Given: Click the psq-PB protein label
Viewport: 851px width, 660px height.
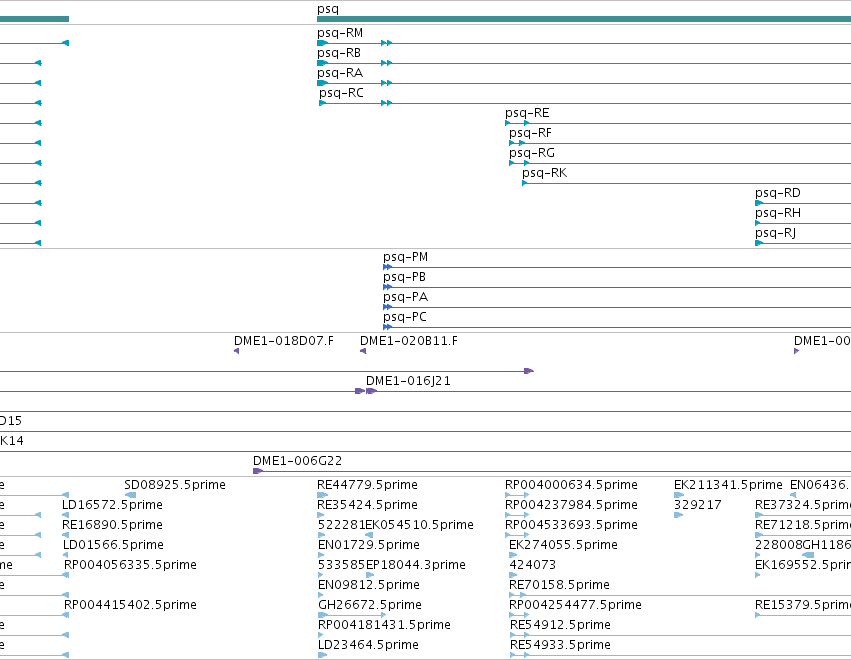Looking at the screenshot, I should pyautogui.click(x=404, y=277).
